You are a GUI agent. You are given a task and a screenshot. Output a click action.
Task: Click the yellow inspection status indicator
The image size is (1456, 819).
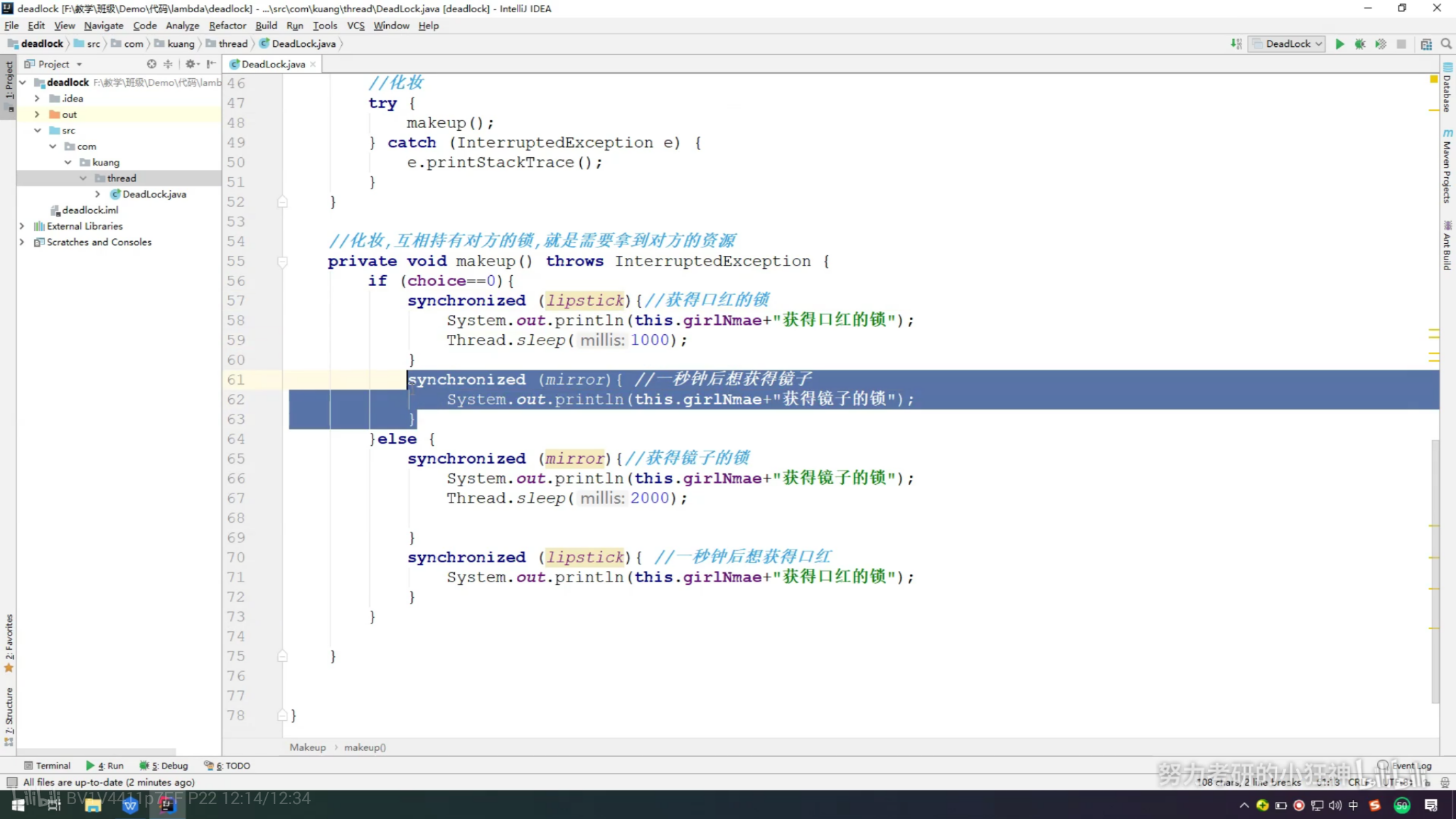click(1434, 79)
